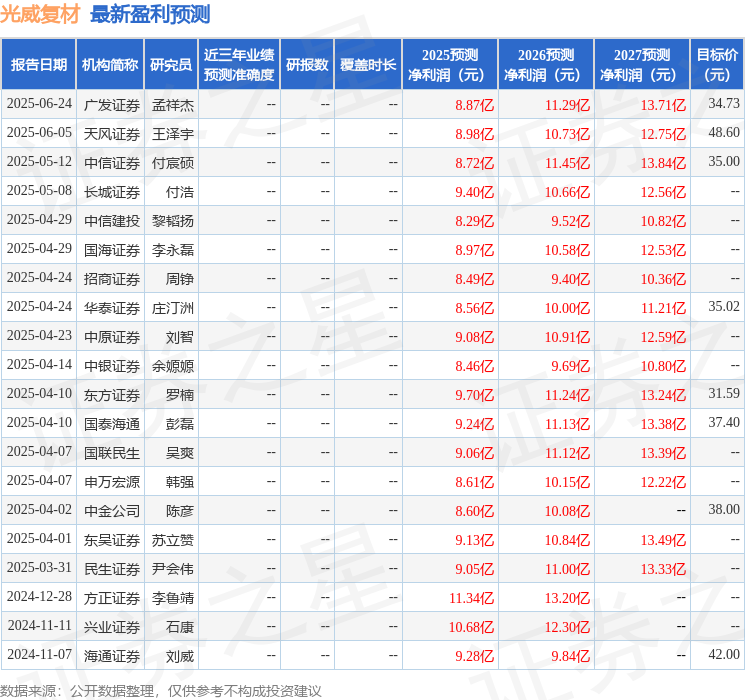Click the 最新盈利预测 heading text

[150, 14]
